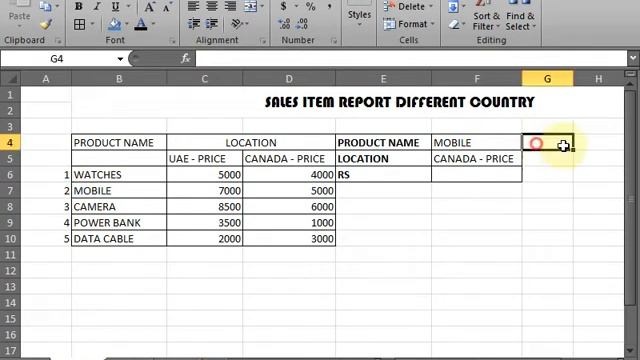Open Alignment dialog launcher
This screenshot has width=640, height=360.
[262, 40]
